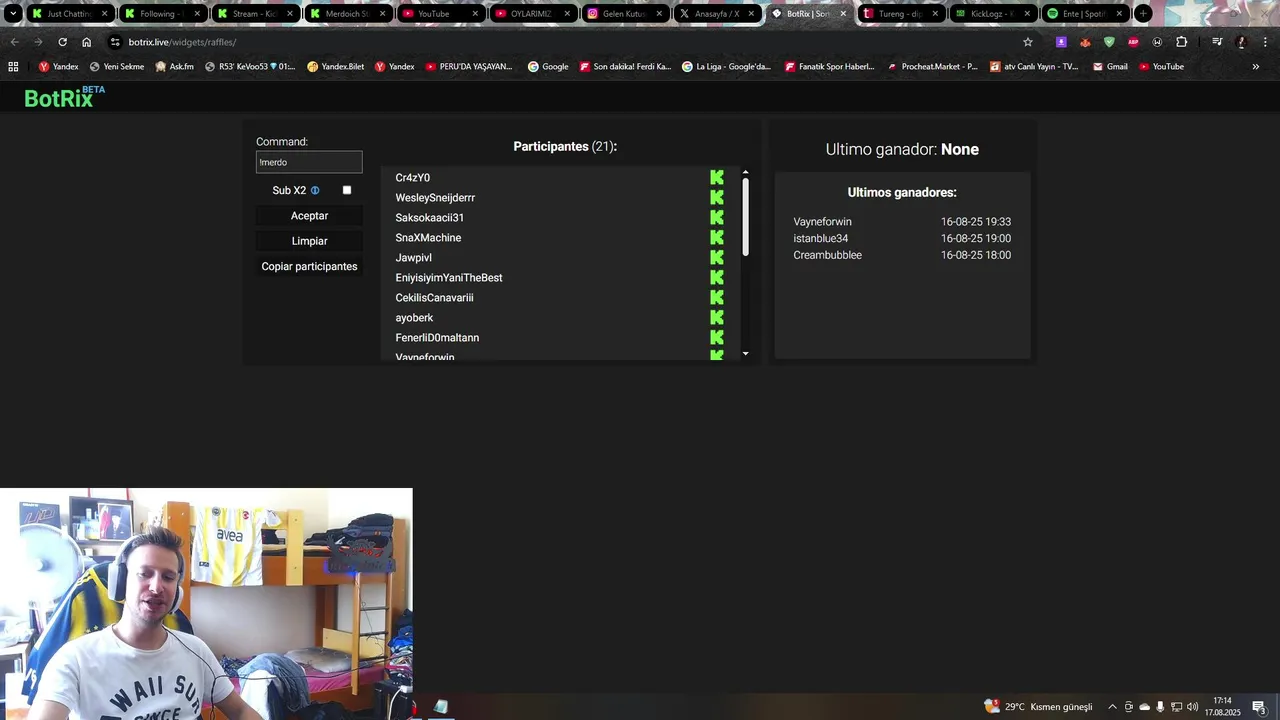Click participant name ayoberk

click(414, 318)
